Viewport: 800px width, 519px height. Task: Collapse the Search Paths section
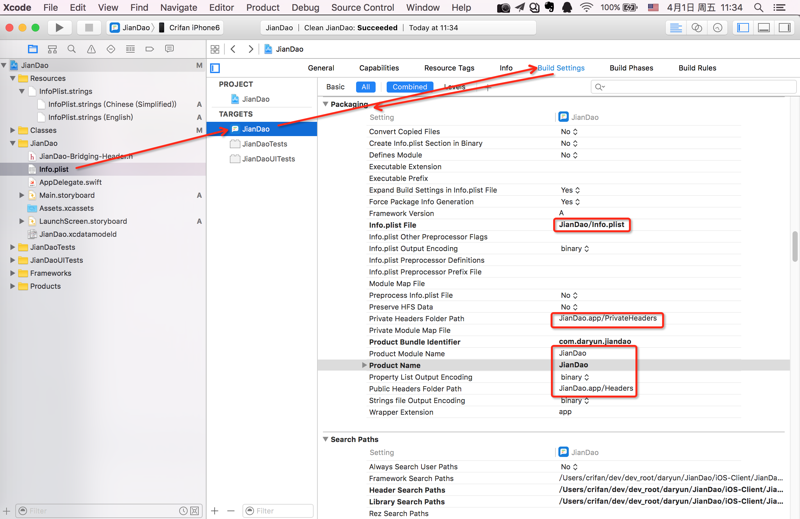pos(325,439)
